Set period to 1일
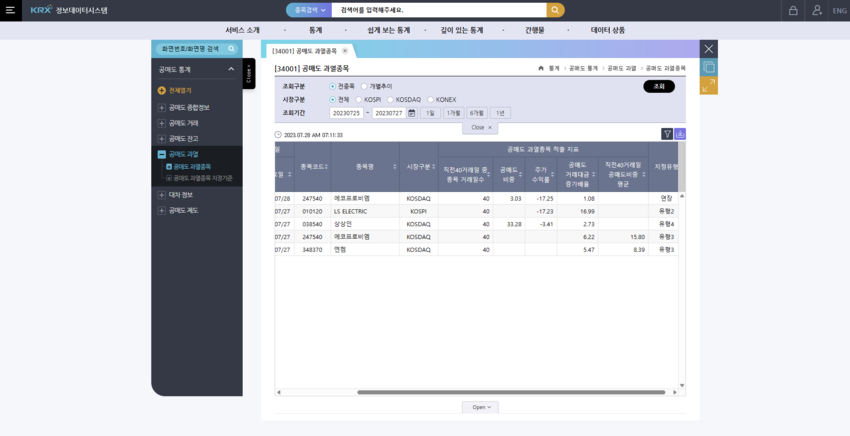 [x=430, y=113]
